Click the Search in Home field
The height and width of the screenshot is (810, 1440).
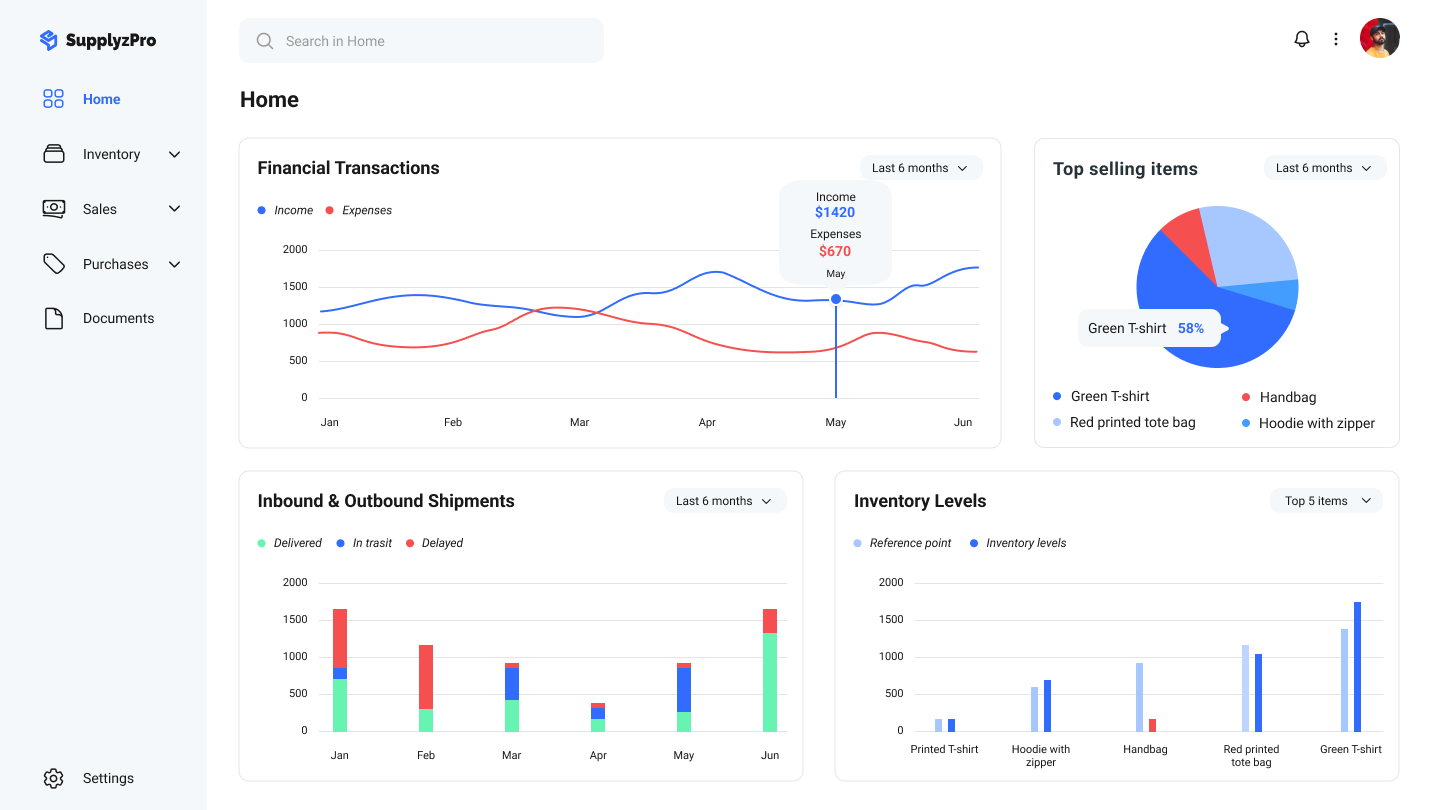pos(421,41)
